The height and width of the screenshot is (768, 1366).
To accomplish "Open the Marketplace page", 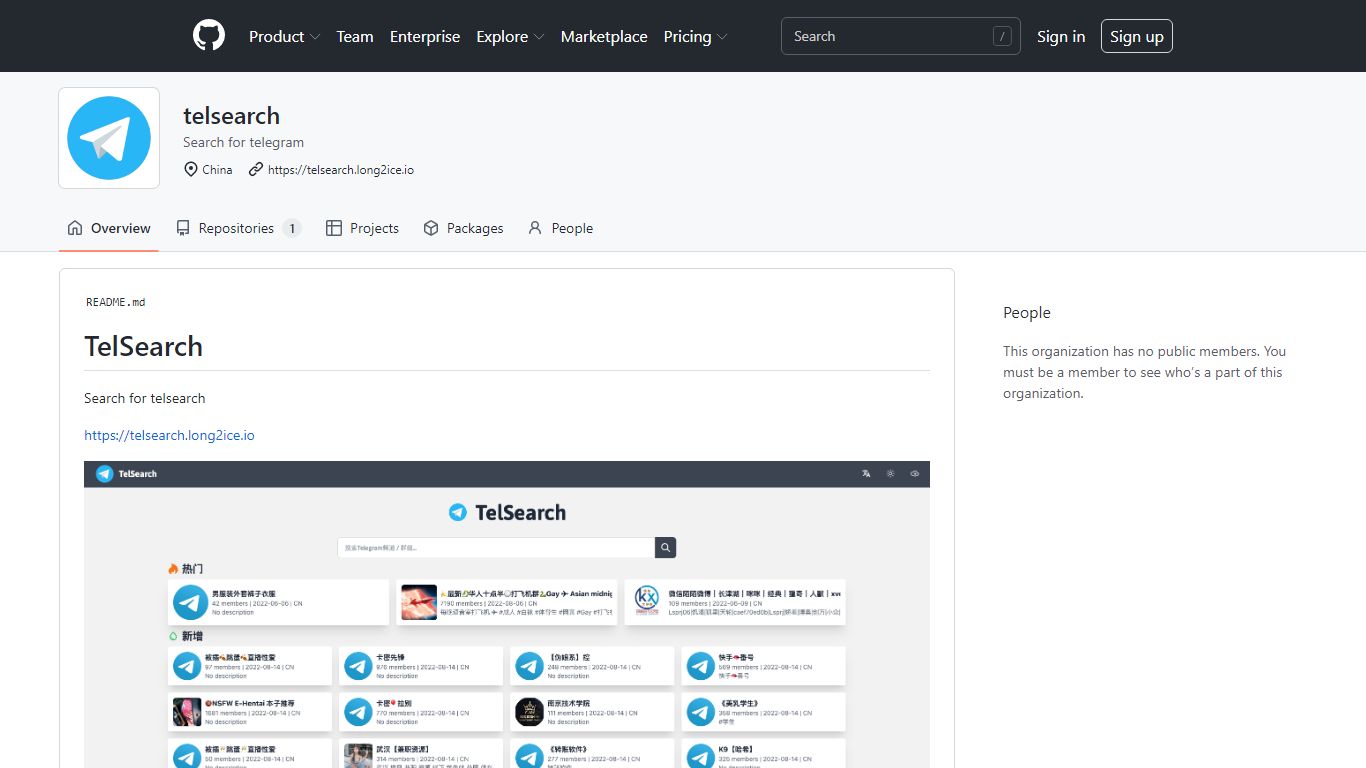I will (604, 36).
